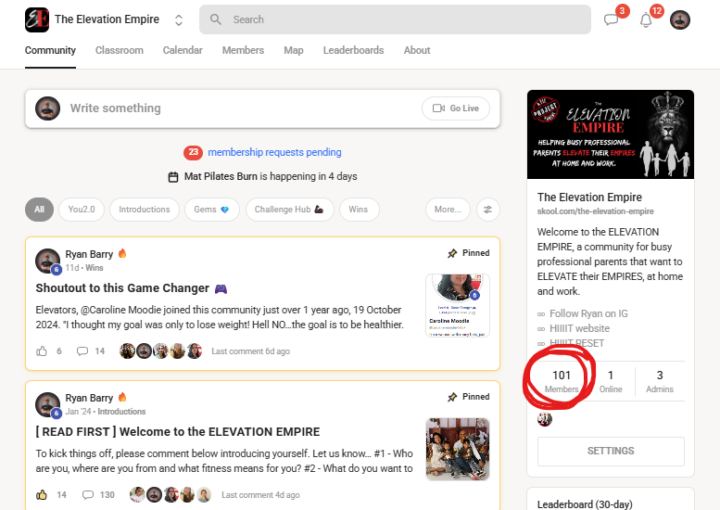Like the Shoutout to this Game Changer post

pyautogui.click(x=41, y=351)
